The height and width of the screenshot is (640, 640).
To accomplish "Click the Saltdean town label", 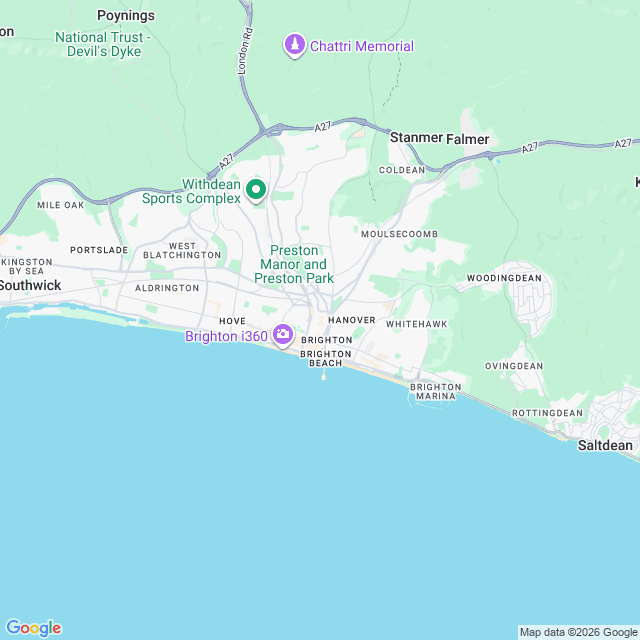I will pyautogui.click(x=605, y=445).
